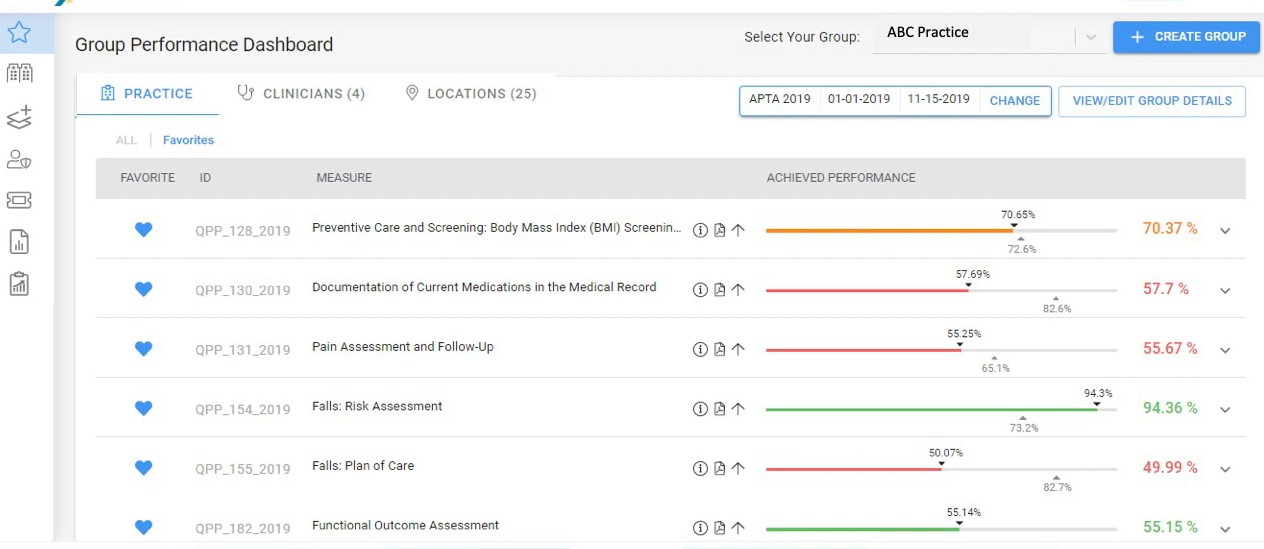Open the buildings icon in left sidebar
The image size is (1264, 549).
(x=19, y=73)
